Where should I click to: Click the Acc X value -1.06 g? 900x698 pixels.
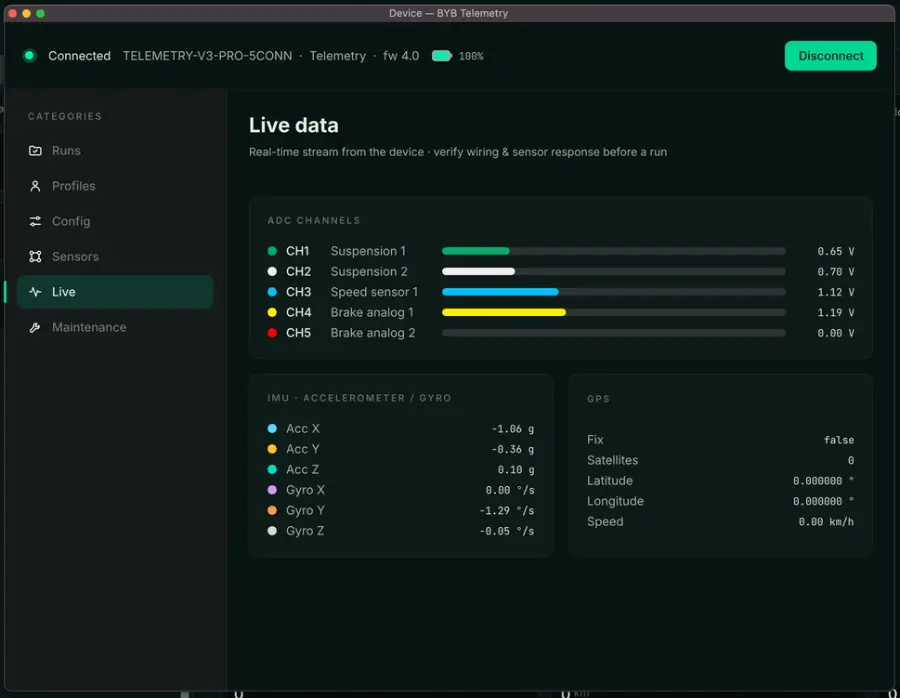[513, 429]
